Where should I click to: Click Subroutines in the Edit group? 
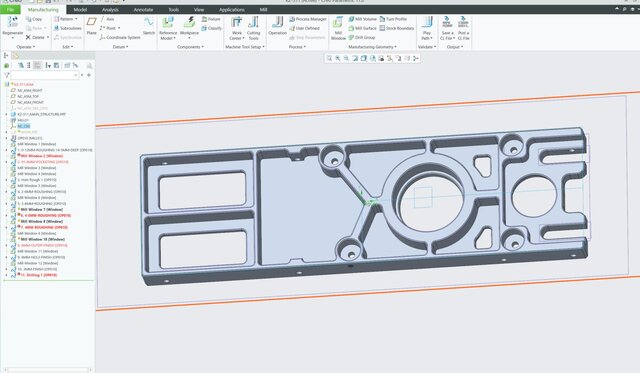coord(68,28)
